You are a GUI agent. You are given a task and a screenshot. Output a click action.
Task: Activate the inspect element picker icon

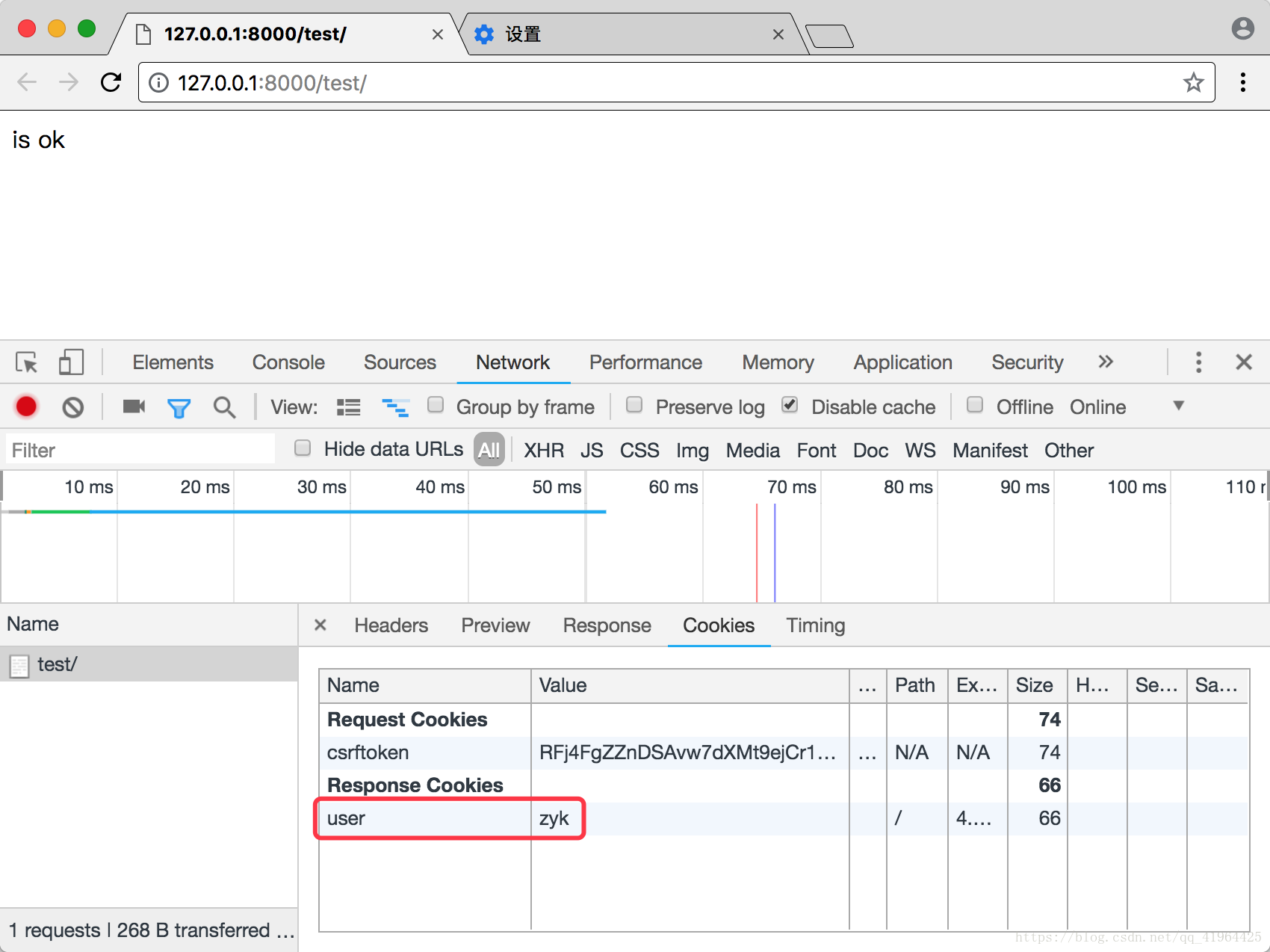point(27,362)
